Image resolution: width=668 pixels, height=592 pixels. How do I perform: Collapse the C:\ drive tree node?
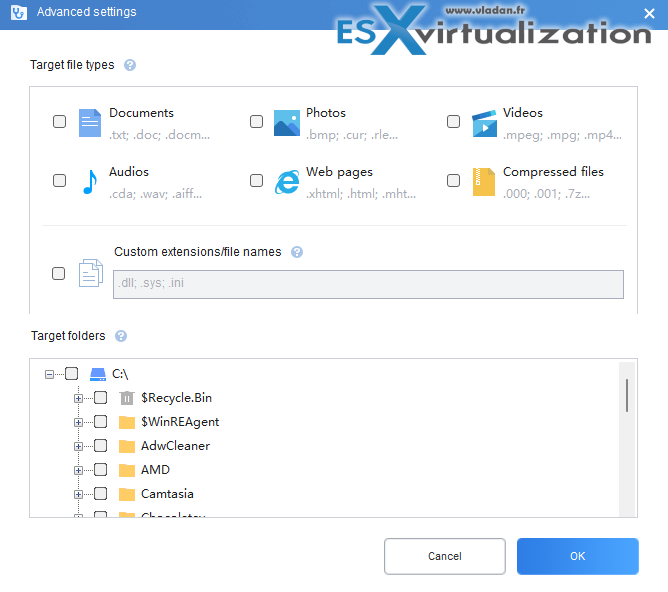pos(49,374)
